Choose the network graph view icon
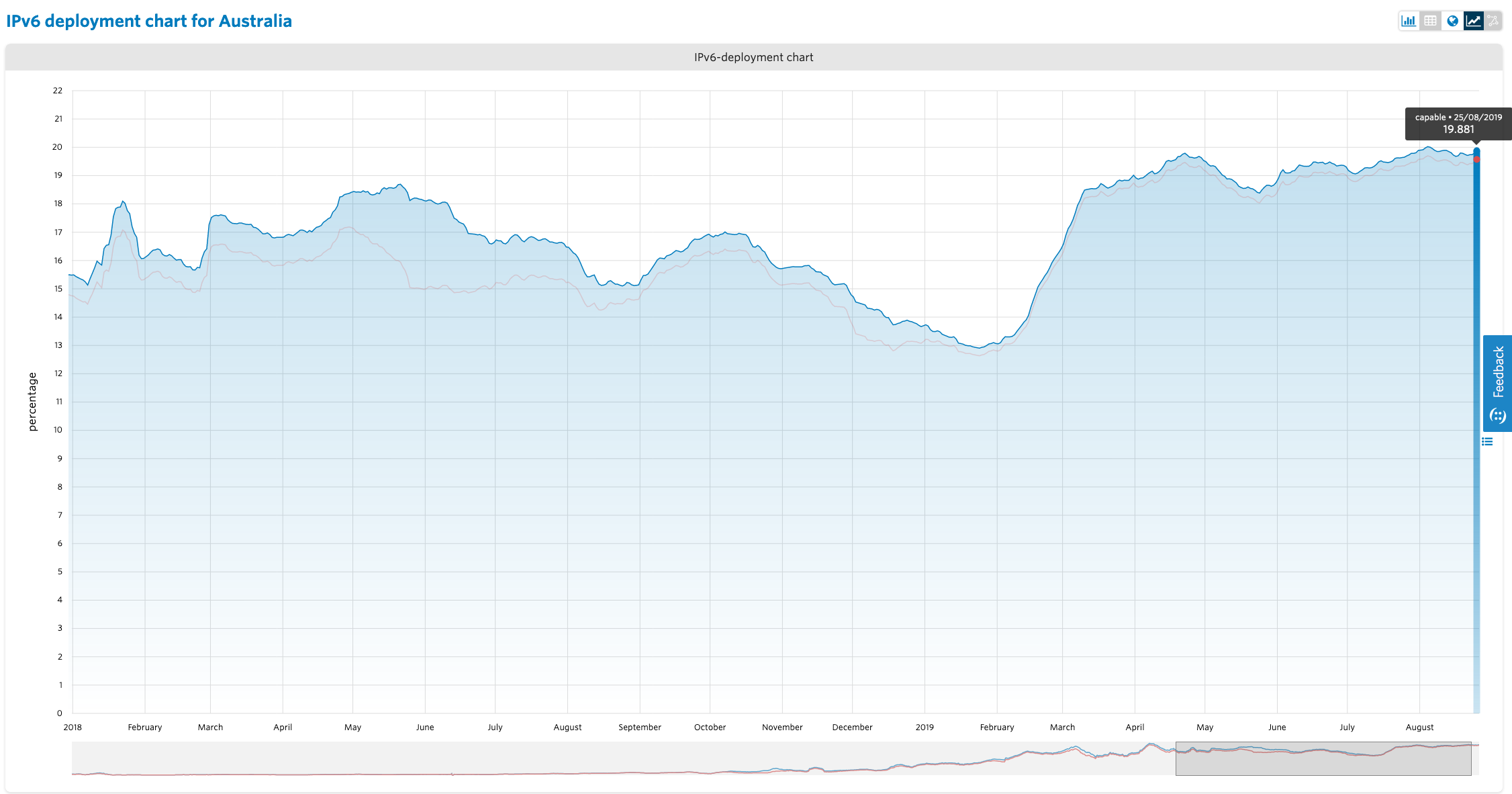1512x794 pixels. tap(1493, 21)
